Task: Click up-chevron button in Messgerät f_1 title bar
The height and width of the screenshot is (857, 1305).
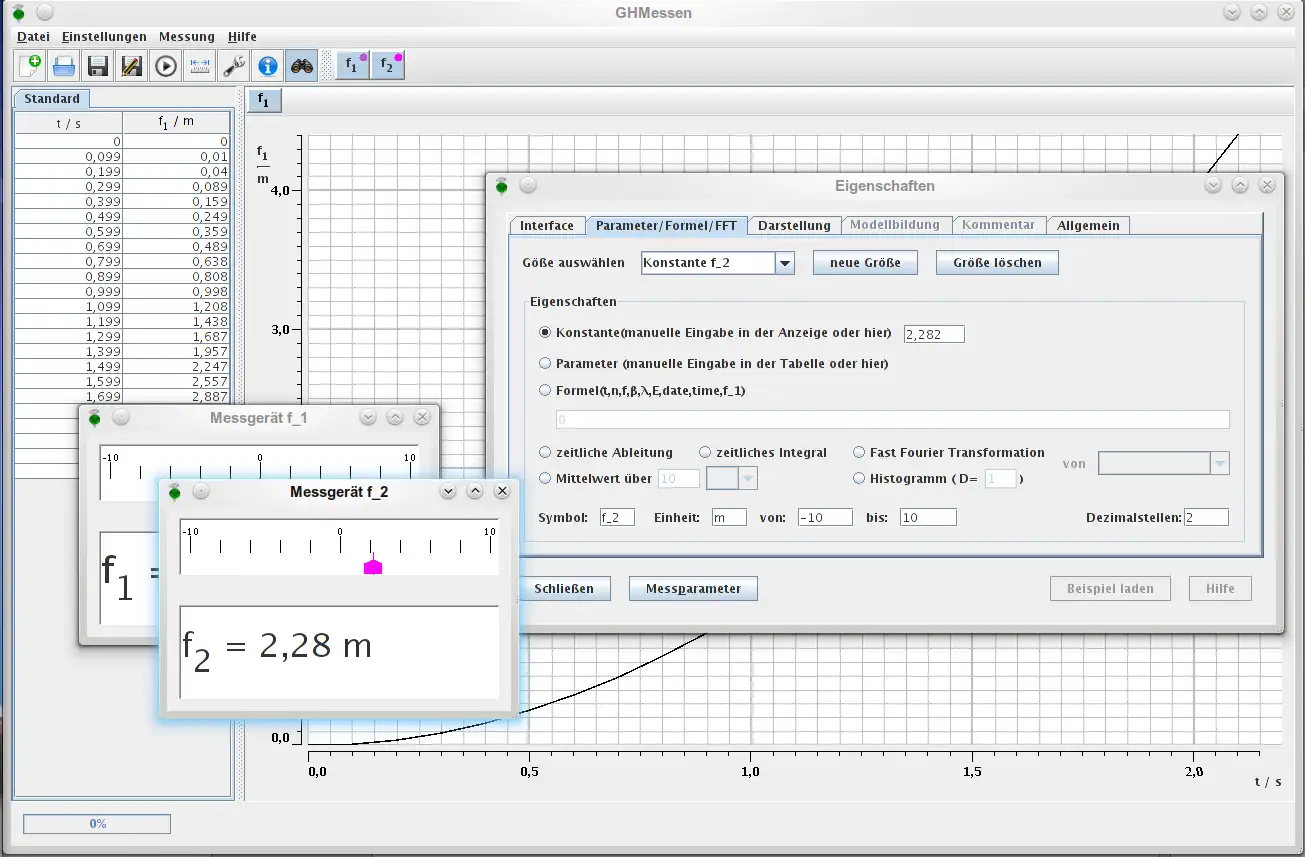Action: pyautogui.click(x=394, y=417)
